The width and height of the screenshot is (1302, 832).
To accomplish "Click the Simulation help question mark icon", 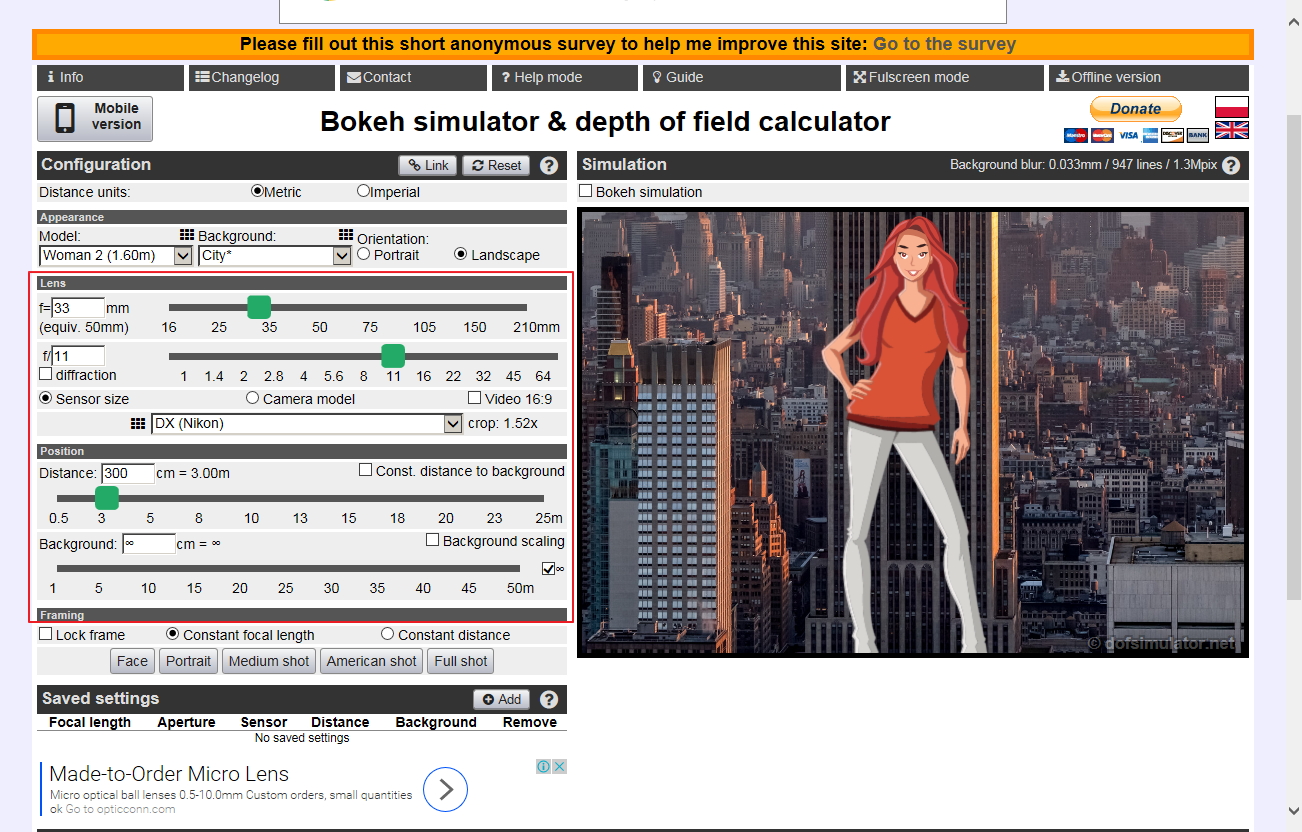I will coord(1231,166).
